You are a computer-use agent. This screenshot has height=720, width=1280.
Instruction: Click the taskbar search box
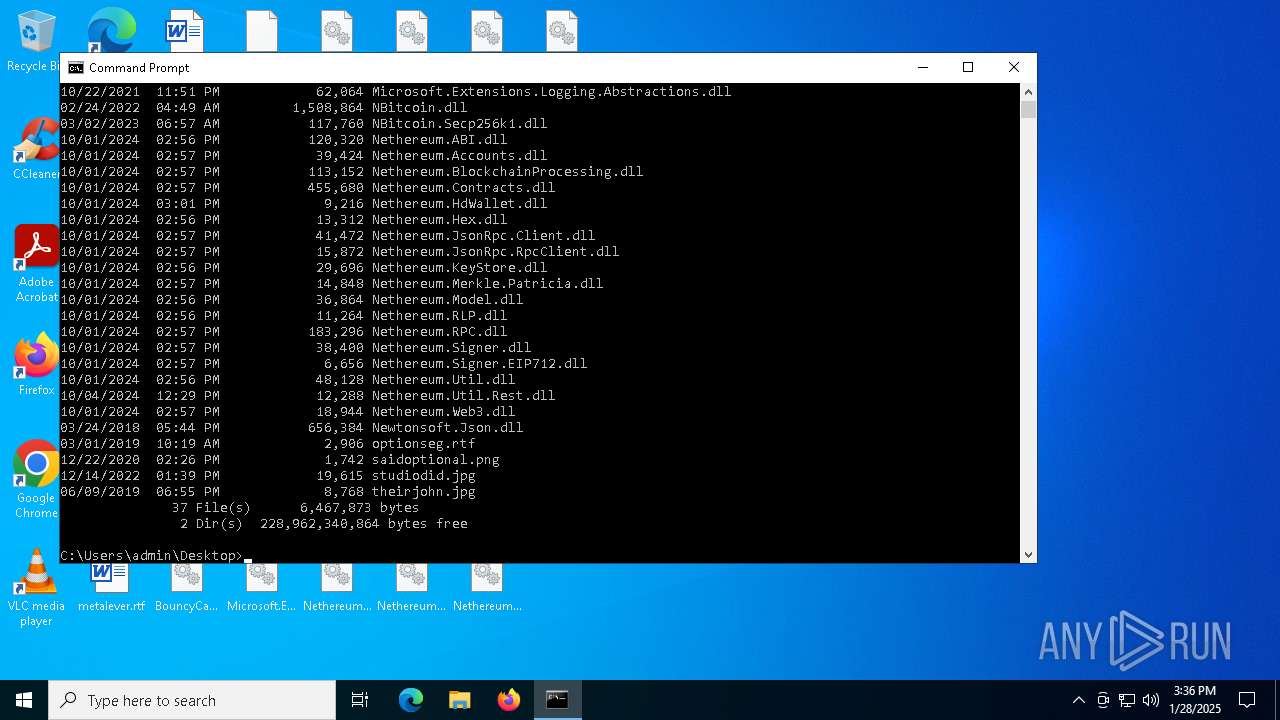192,700
